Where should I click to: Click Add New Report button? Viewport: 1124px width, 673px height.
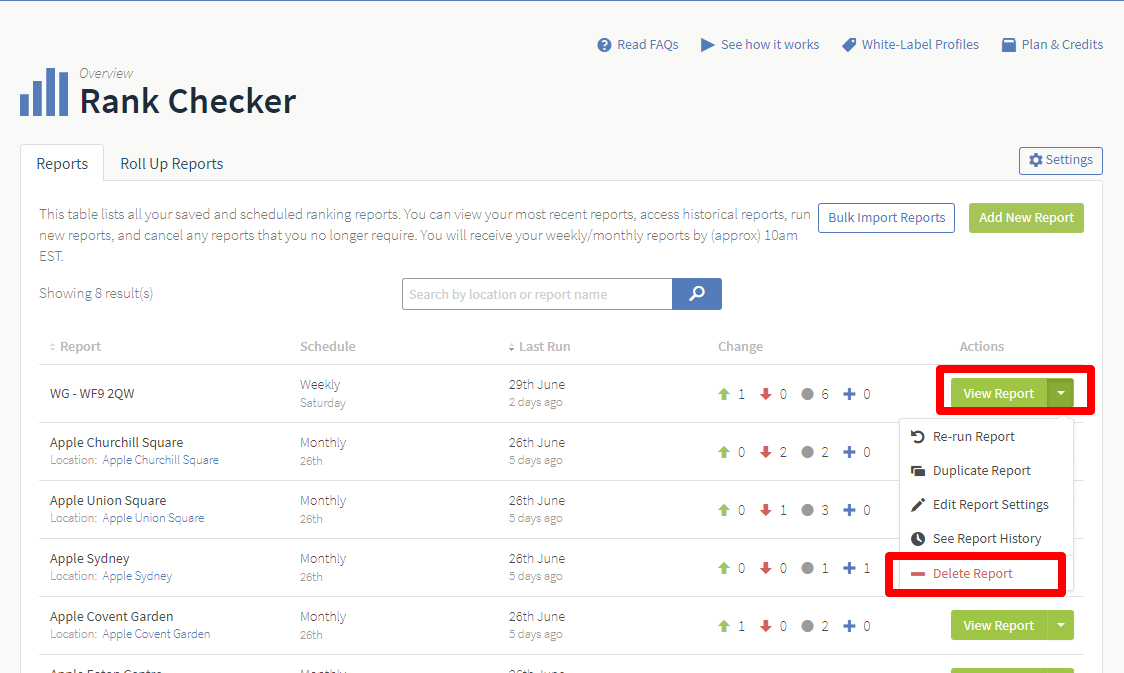pos(1026,218)
